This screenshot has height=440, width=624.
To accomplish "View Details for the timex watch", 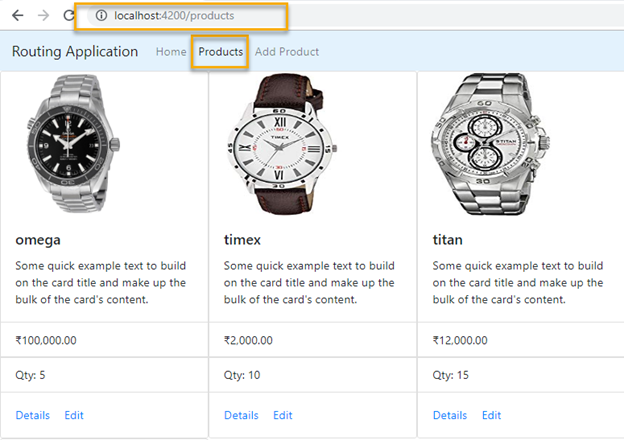I will [x=241, y=415].
